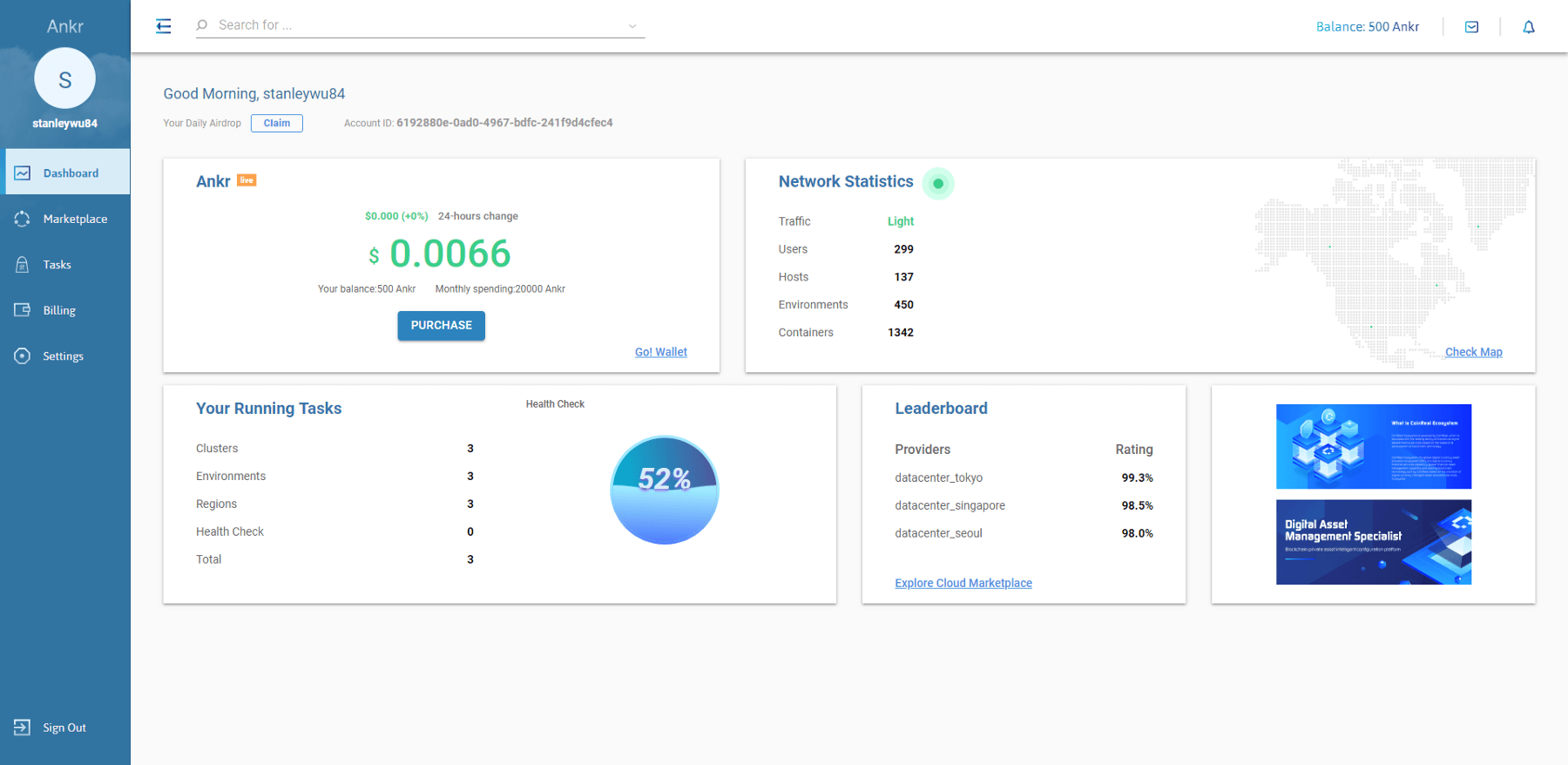Follow the Go! Wallet link

tap(660, 352)
